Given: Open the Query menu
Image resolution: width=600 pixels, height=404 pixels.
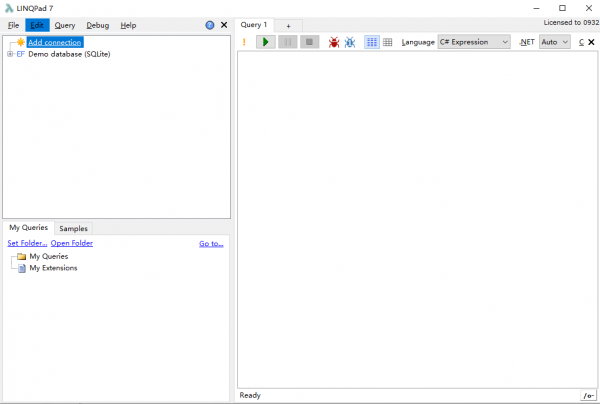Looking at the screenshot, I should click(x=65, y=25).
